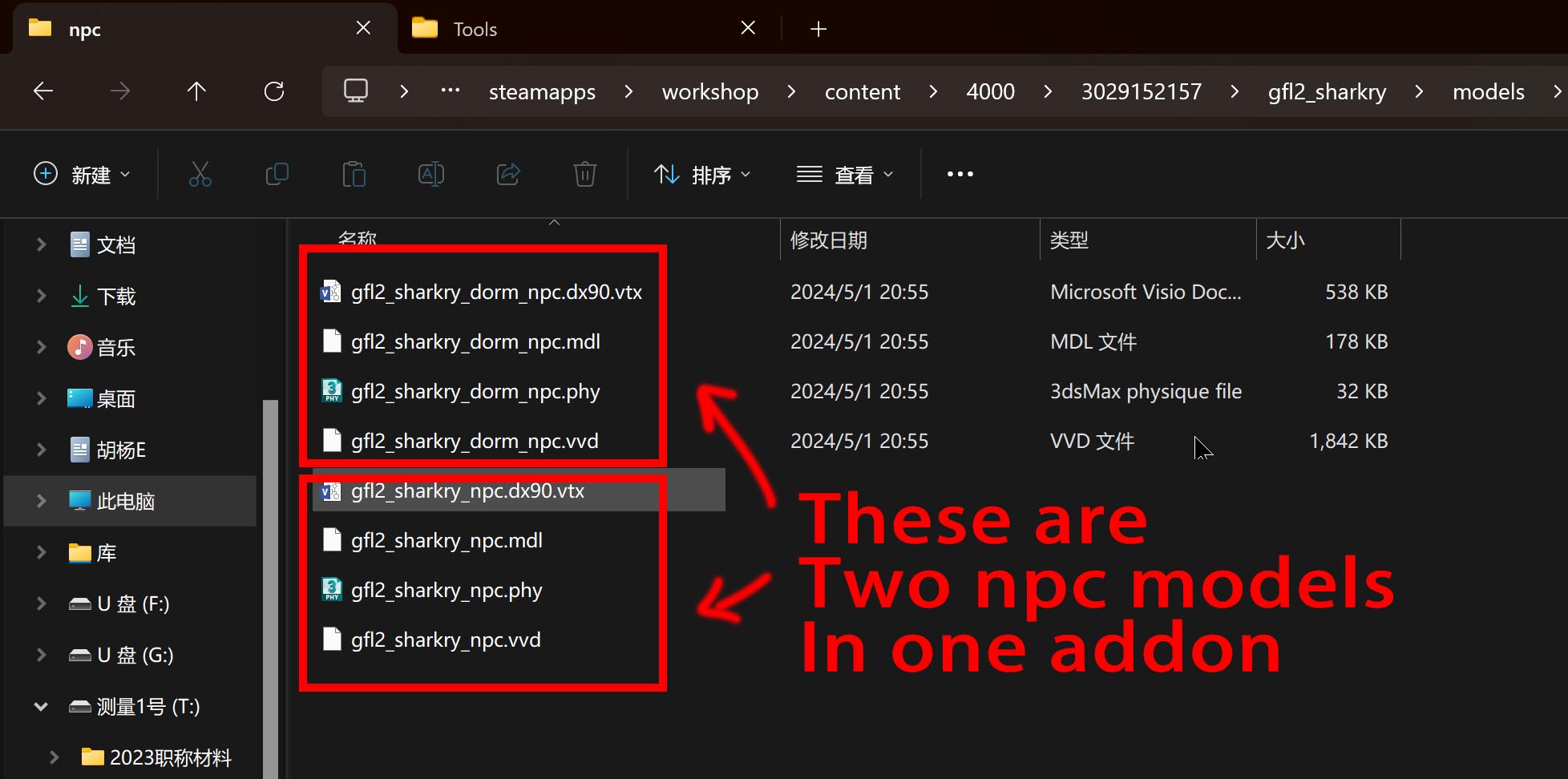This screenshot has width=1568, height=779.
Task: Expand the chevron after 4000 breadcrumb
Action: [1048, 91]
